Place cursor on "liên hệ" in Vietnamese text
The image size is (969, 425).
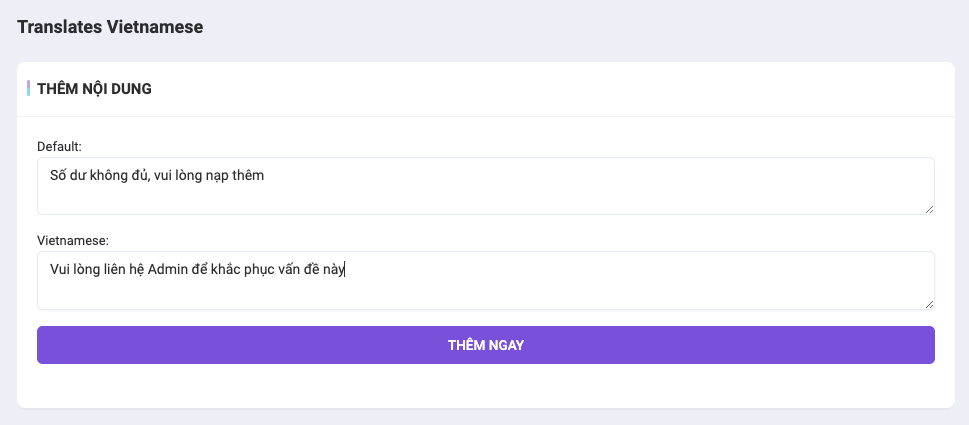click(123, 268)
